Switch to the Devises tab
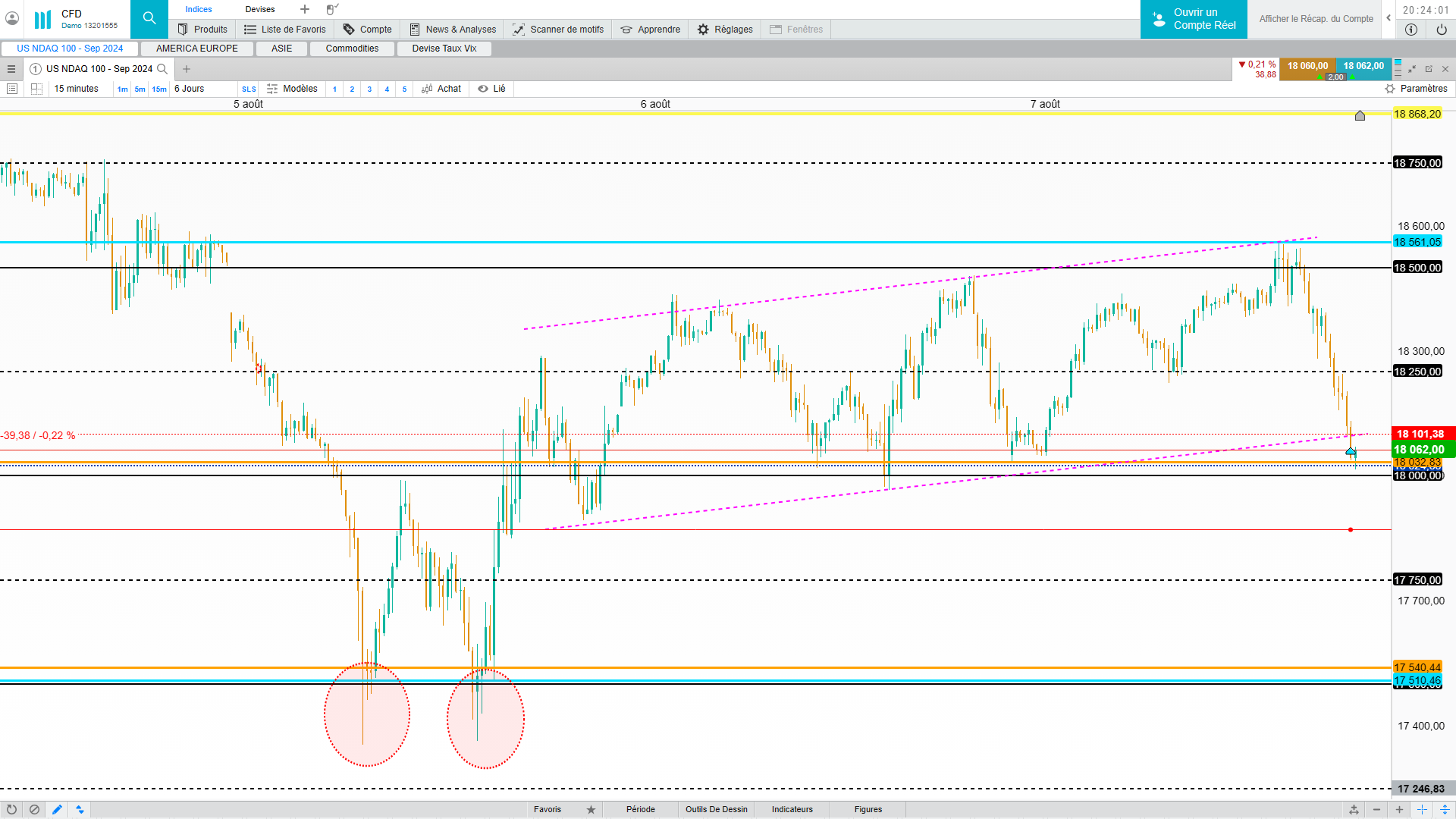The height and width of the screenshot is (819, 1456). click(x=260, y=9)
